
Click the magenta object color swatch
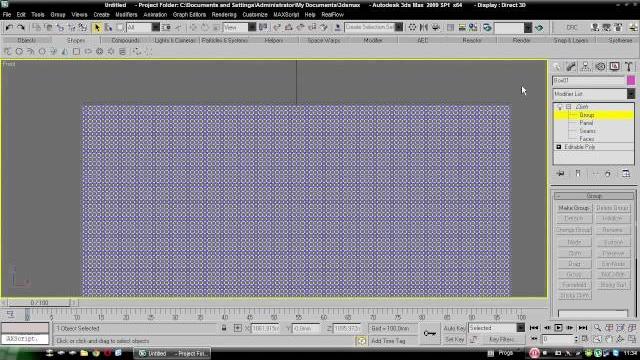[x=631, y=80]
